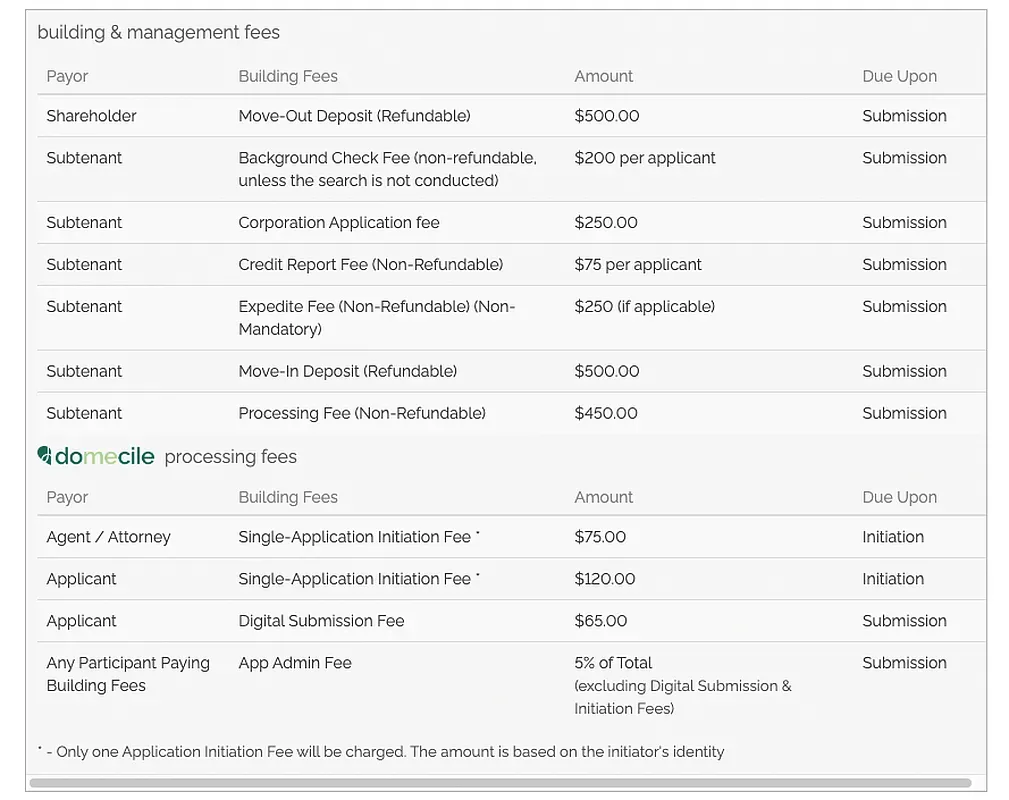Click the horizontal scrollbar at the bottom
Image resolution: width=1009 pixels, height=800 pixels.
coord(500,783)
